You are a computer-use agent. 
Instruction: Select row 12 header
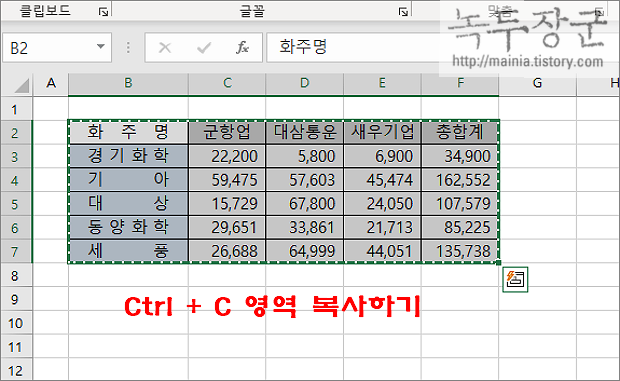(x=16, y=370)
